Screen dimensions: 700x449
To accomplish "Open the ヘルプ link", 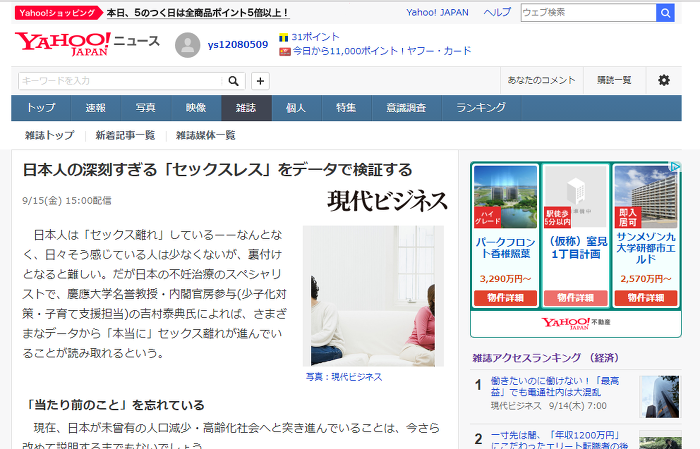I will pos(497,12).
